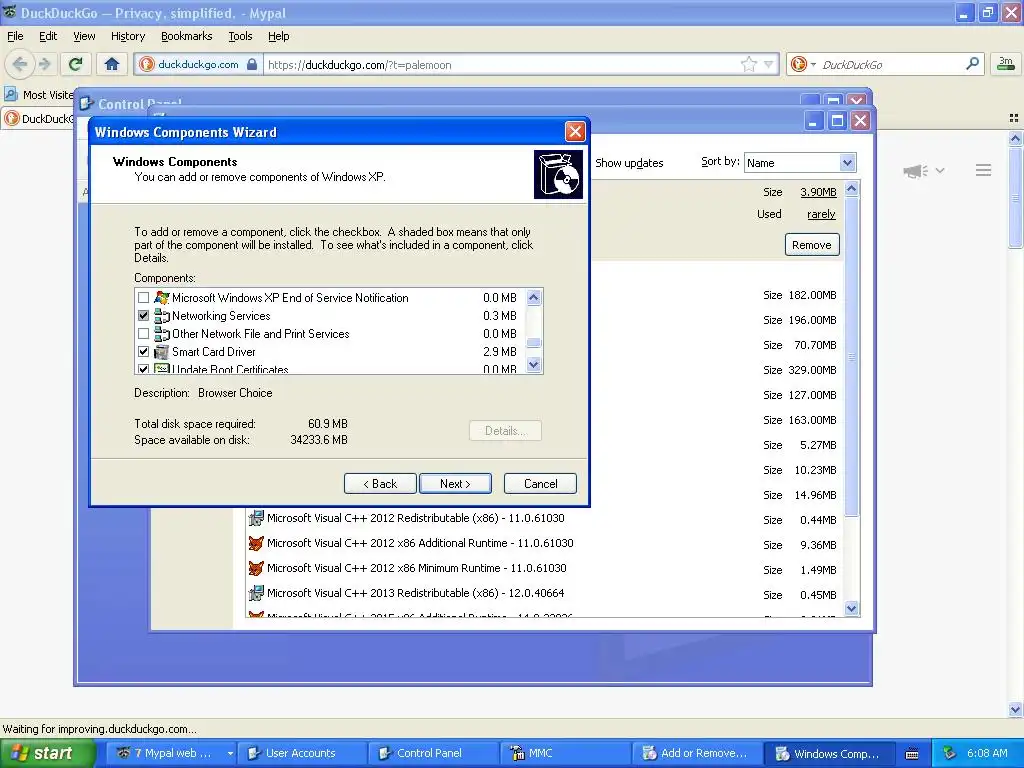The width and height of the screenshot is (1024, 768).
Task: Click the Other Network File and Print icon
Action: coord(161,334)
